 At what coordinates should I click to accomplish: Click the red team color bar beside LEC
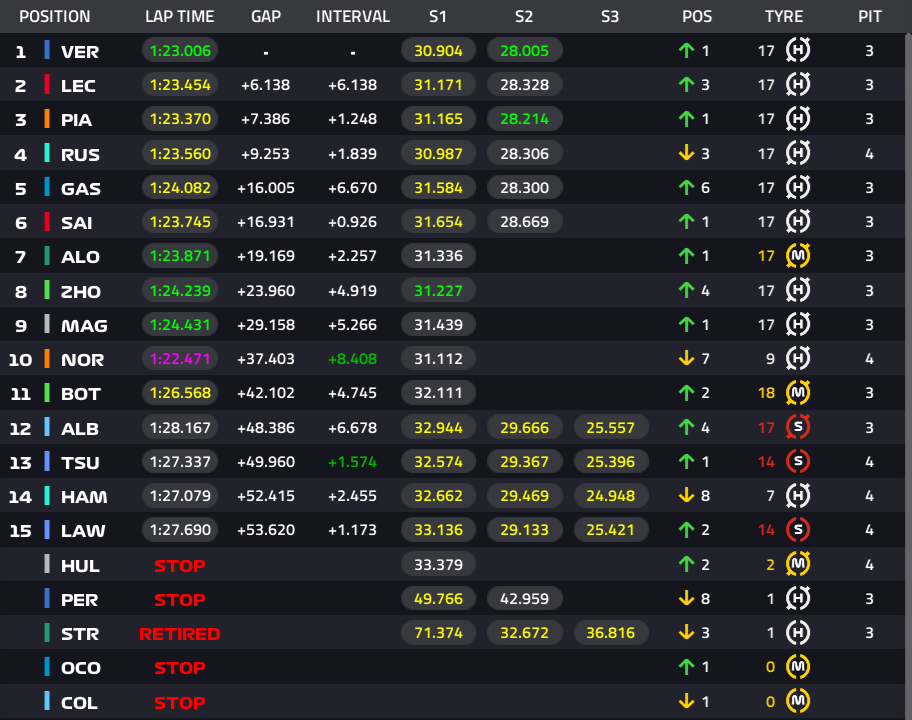[x=47, y=84]
